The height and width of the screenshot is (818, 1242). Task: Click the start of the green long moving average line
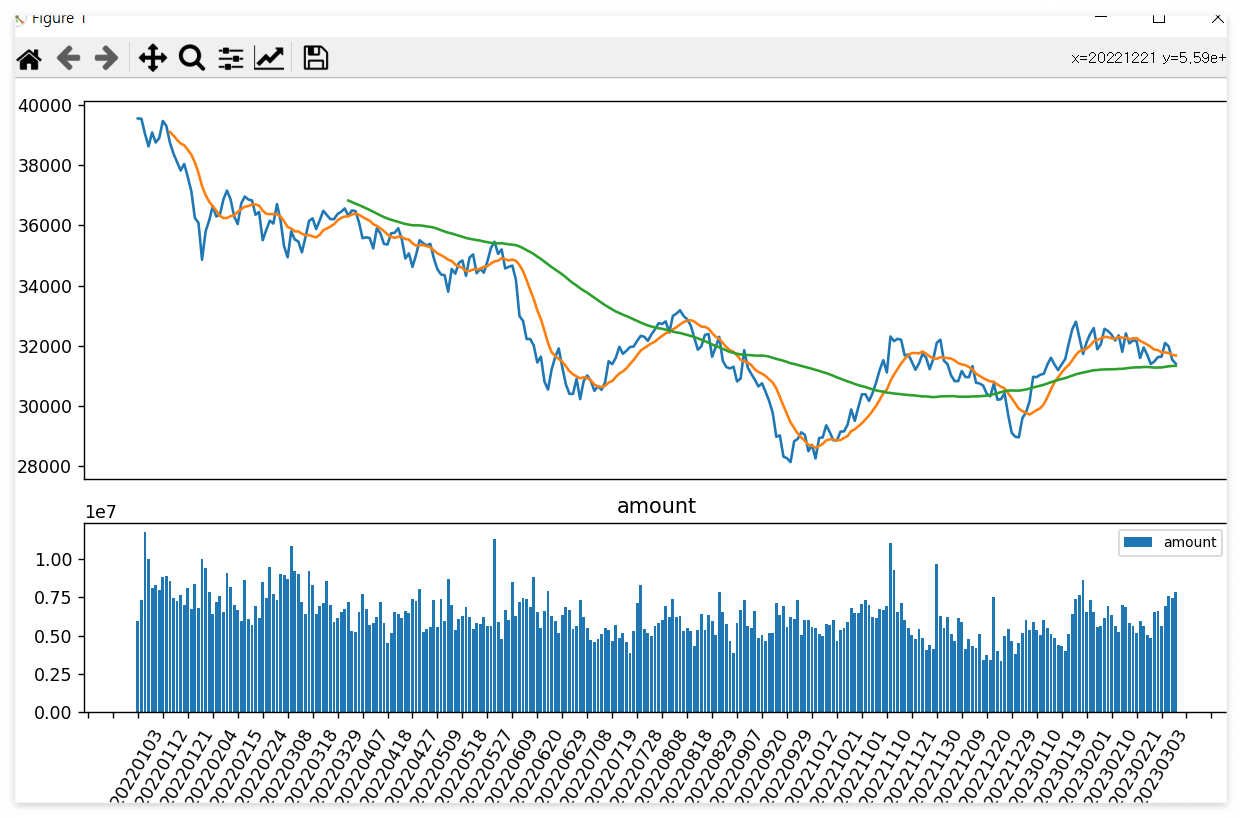[348, 201]
